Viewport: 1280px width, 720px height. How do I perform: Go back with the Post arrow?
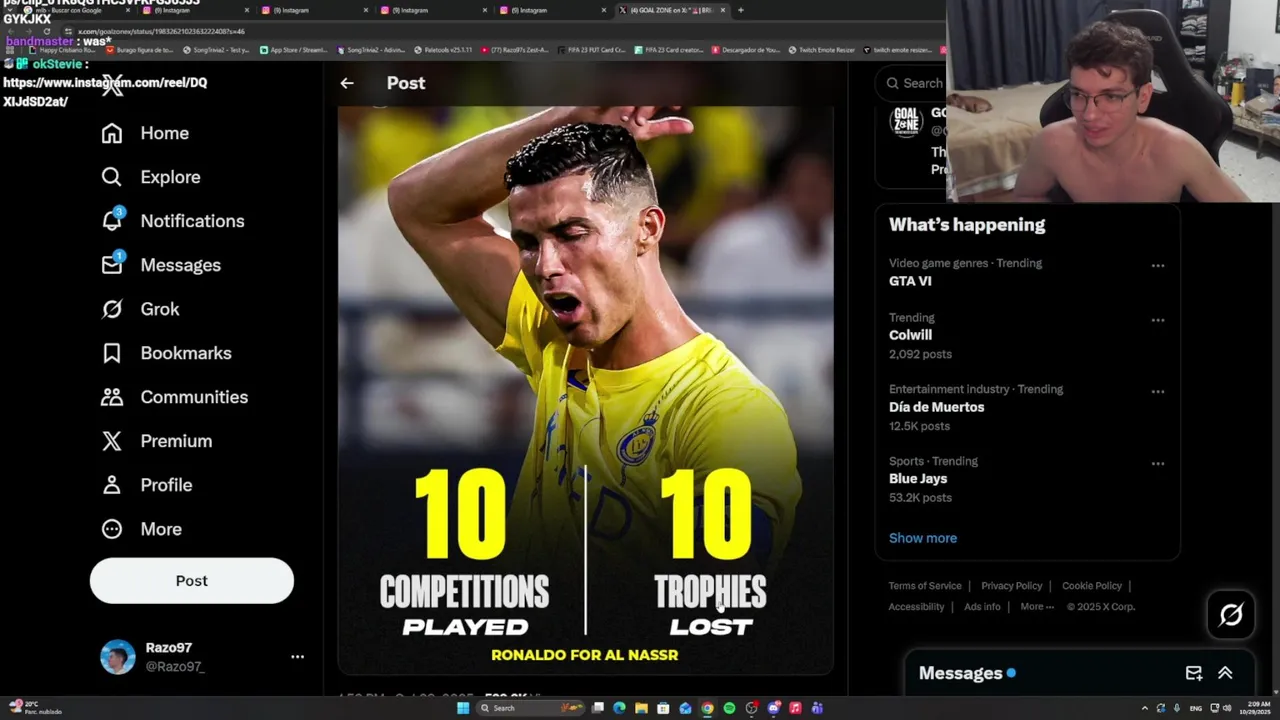346,83
